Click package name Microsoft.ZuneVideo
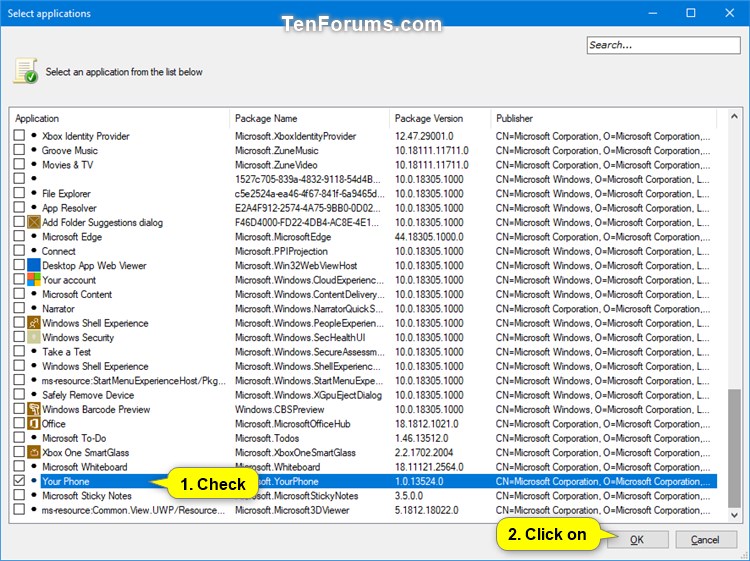 (x=276, y=165)
